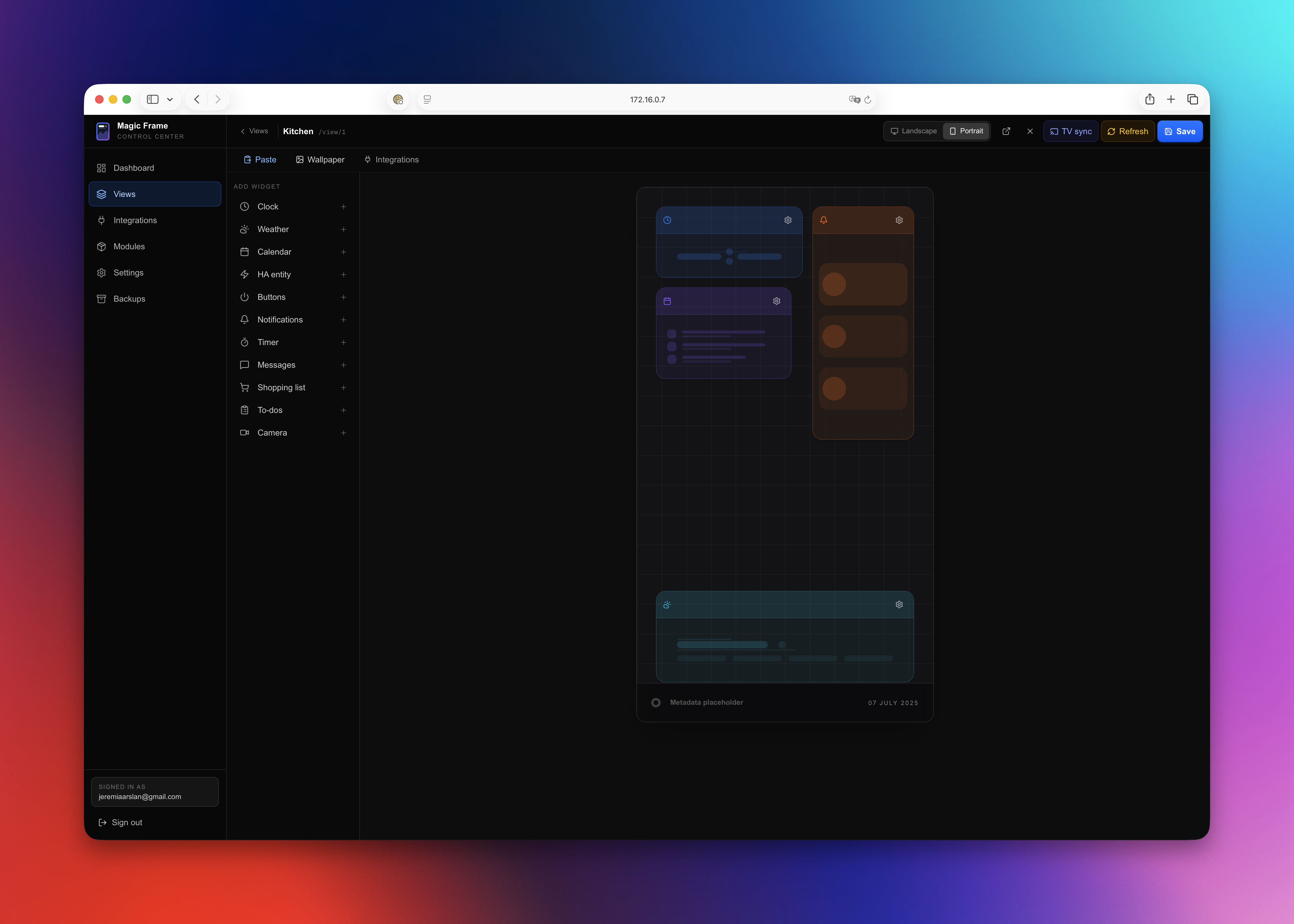This screenshot has width=1294, height=924.
Task: Select the first orange notification card
Action: (863, 284)
